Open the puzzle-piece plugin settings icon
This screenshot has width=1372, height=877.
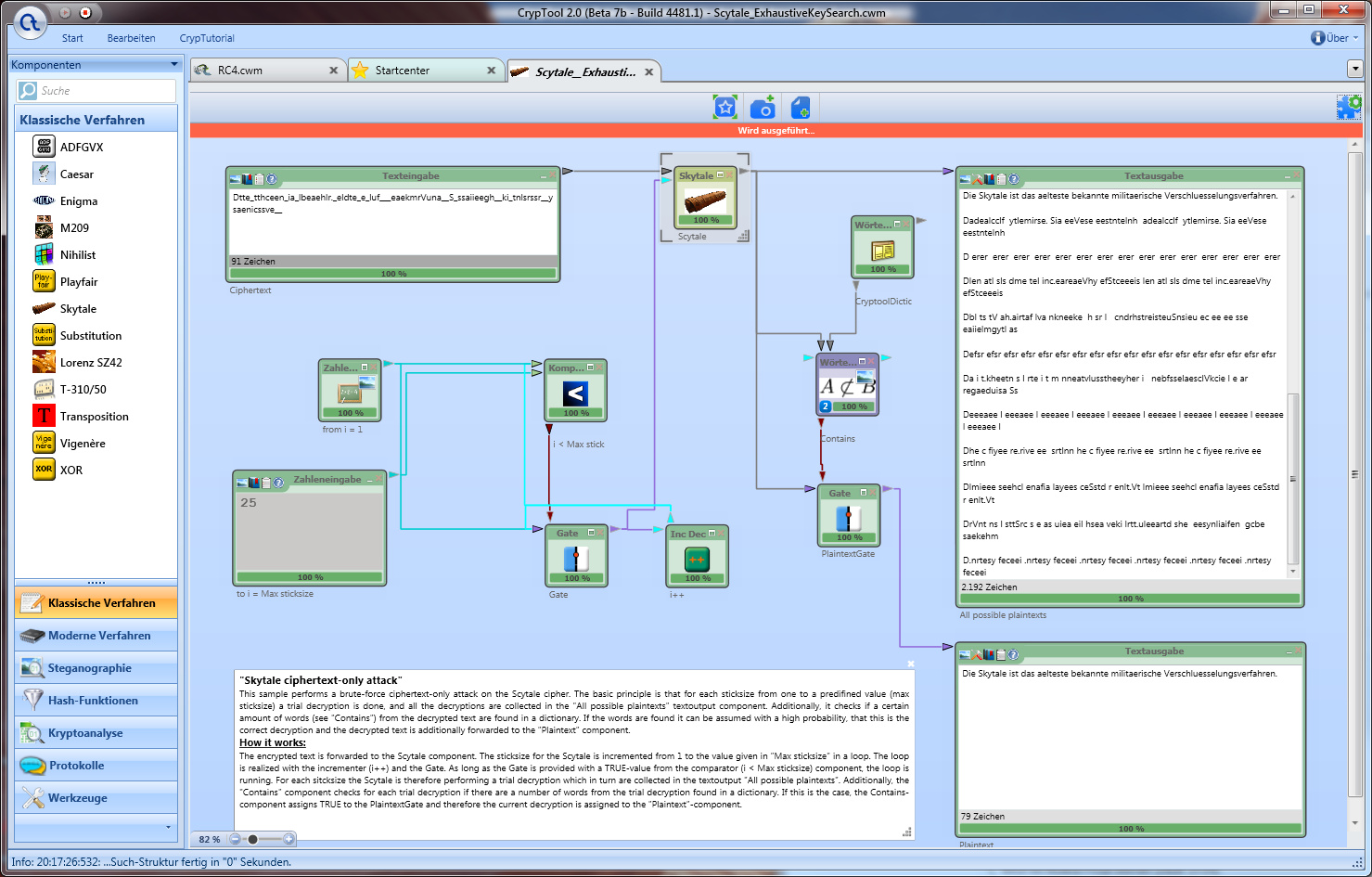tap(1349, 108)
